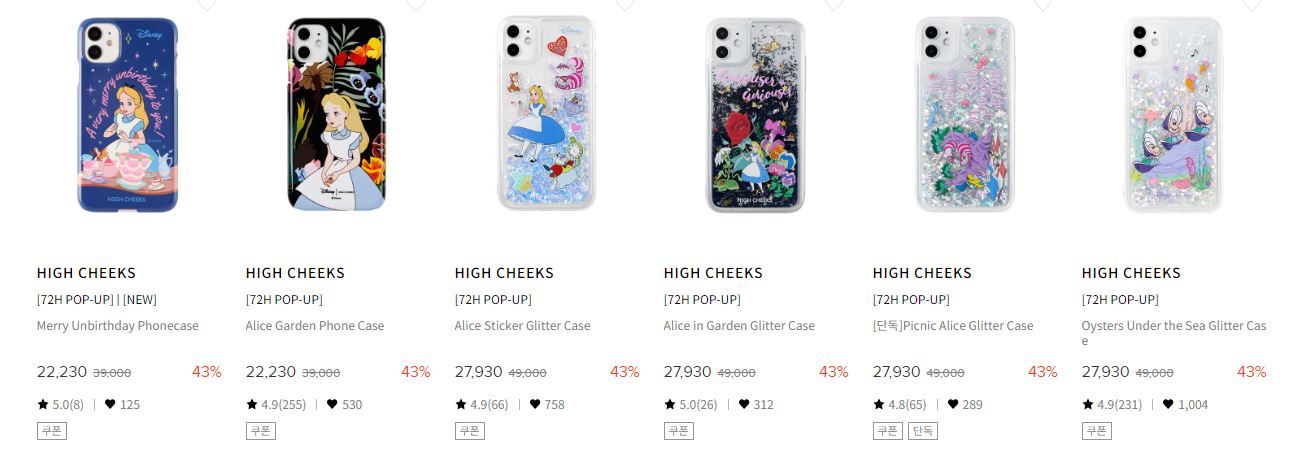The width and height of the screenshot is (1293, 474).
Task: Click 72H POP-UP tag on Alice Garden Phone Case
Action: click(x=284, y=300)
